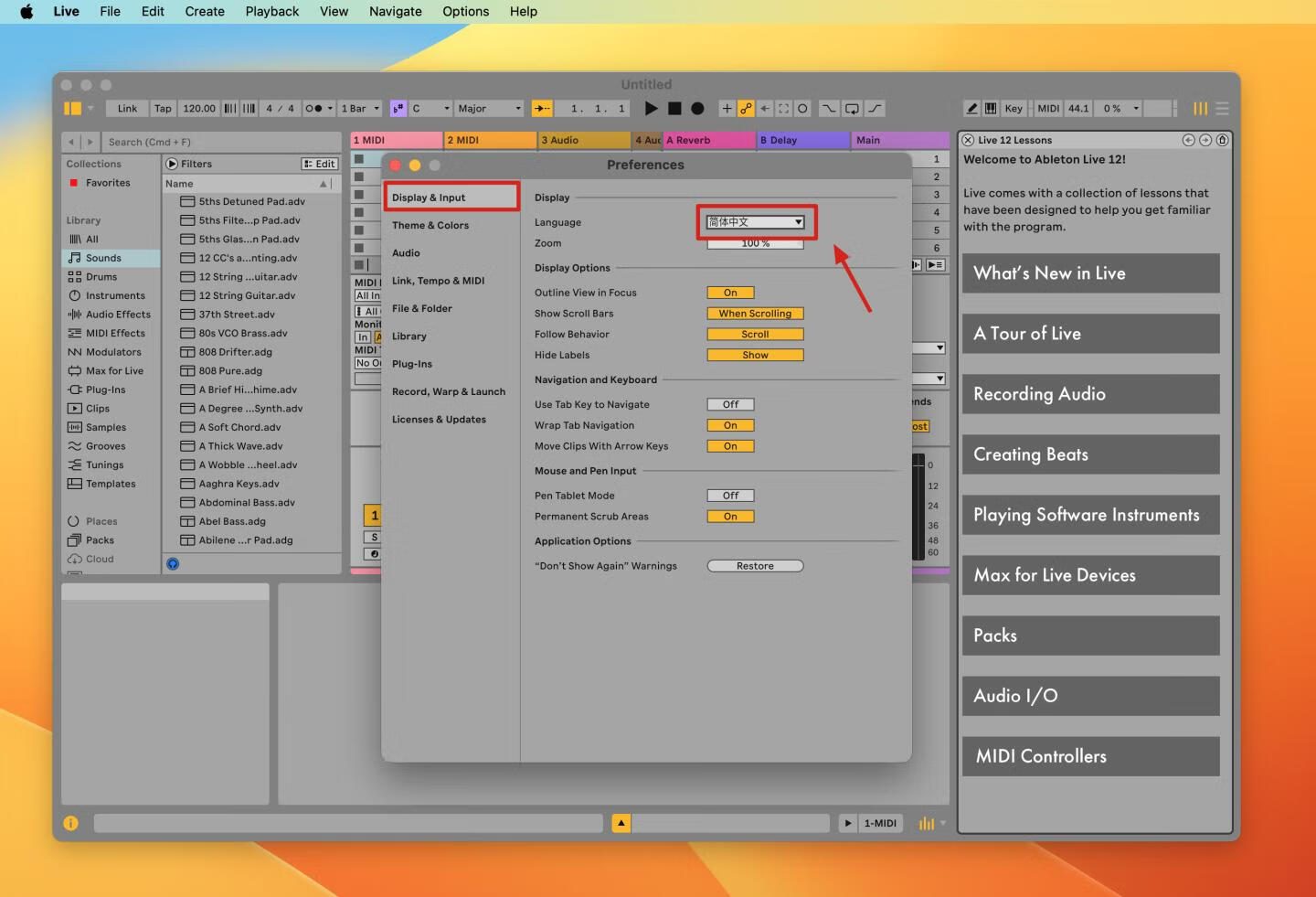Toggle Draw Mode pencil icon
This screenshot has height=897, width=1316.
point(972,109)
